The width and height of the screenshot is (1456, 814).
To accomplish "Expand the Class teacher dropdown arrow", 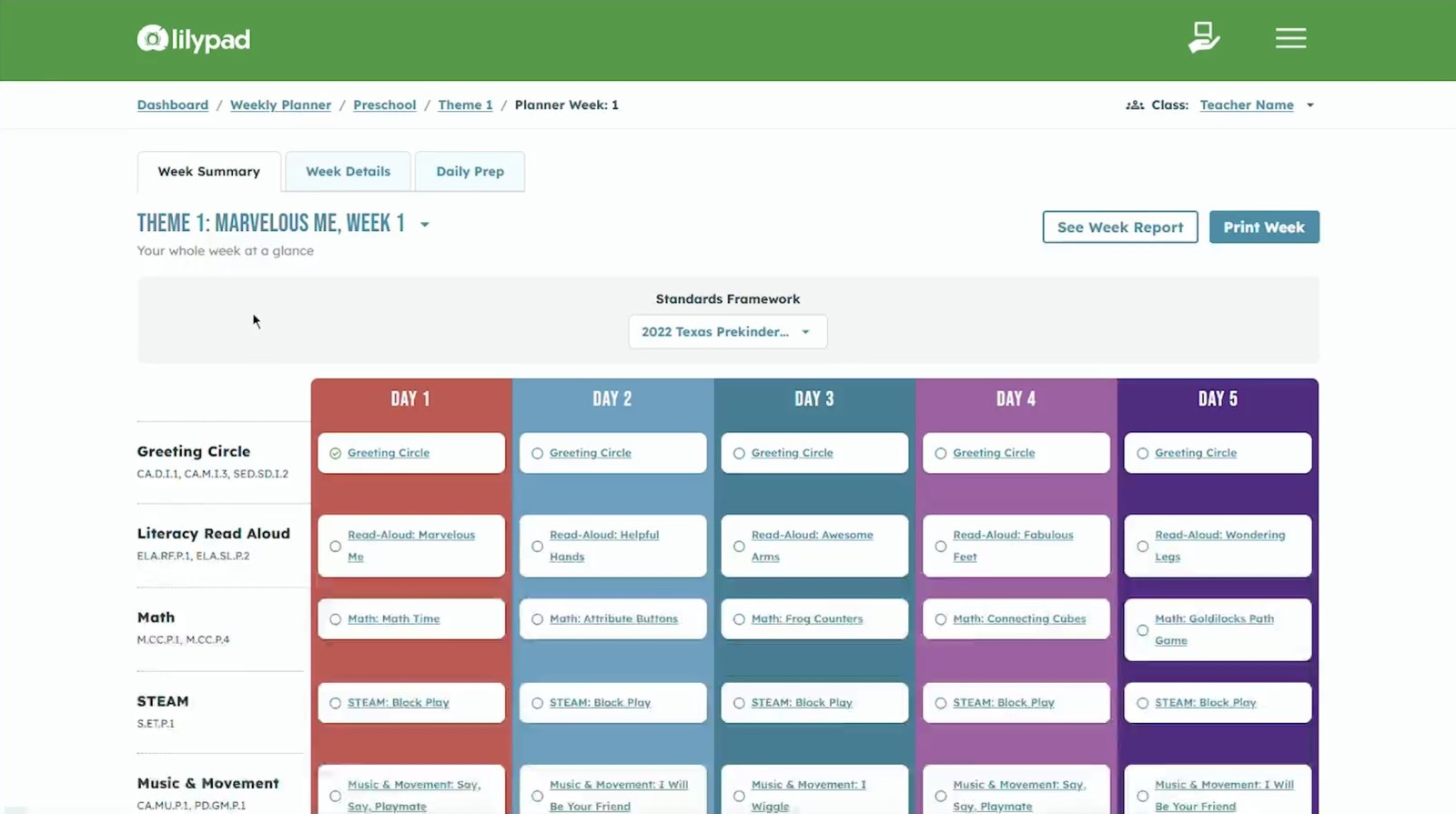I will [1310, 106].
